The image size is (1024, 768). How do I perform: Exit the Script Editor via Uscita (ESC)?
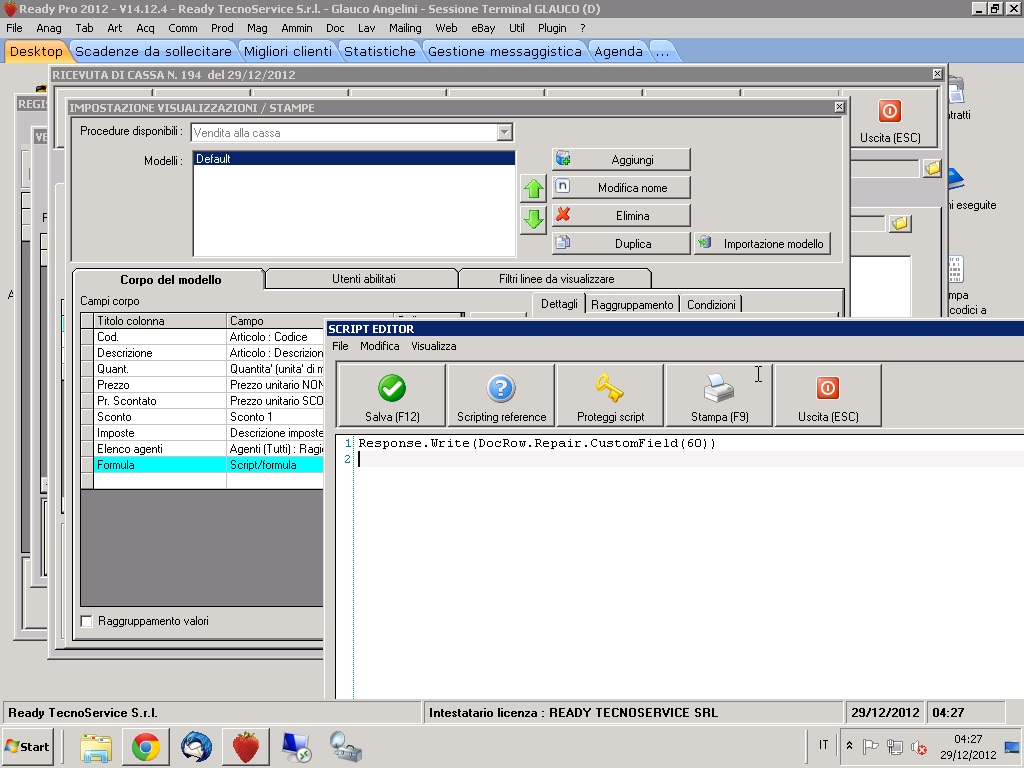click(x=827, y=396)
